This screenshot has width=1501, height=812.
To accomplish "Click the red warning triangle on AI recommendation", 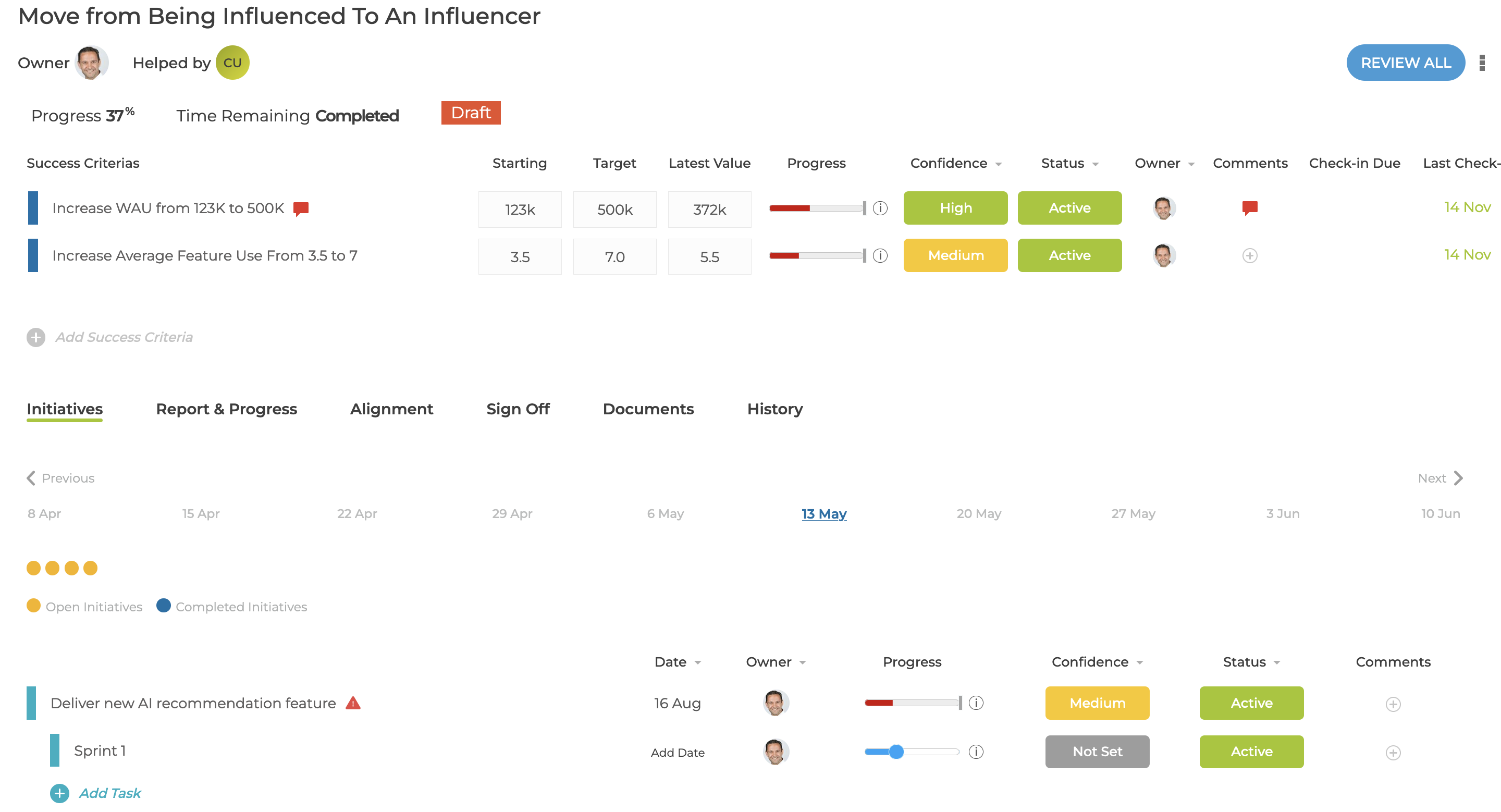I will pos(353,703).
